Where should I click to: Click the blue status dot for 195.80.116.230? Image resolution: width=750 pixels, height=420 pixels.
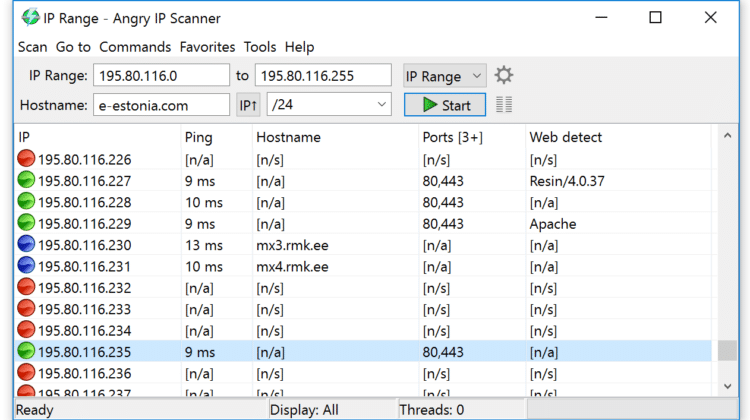click(26, 244)
